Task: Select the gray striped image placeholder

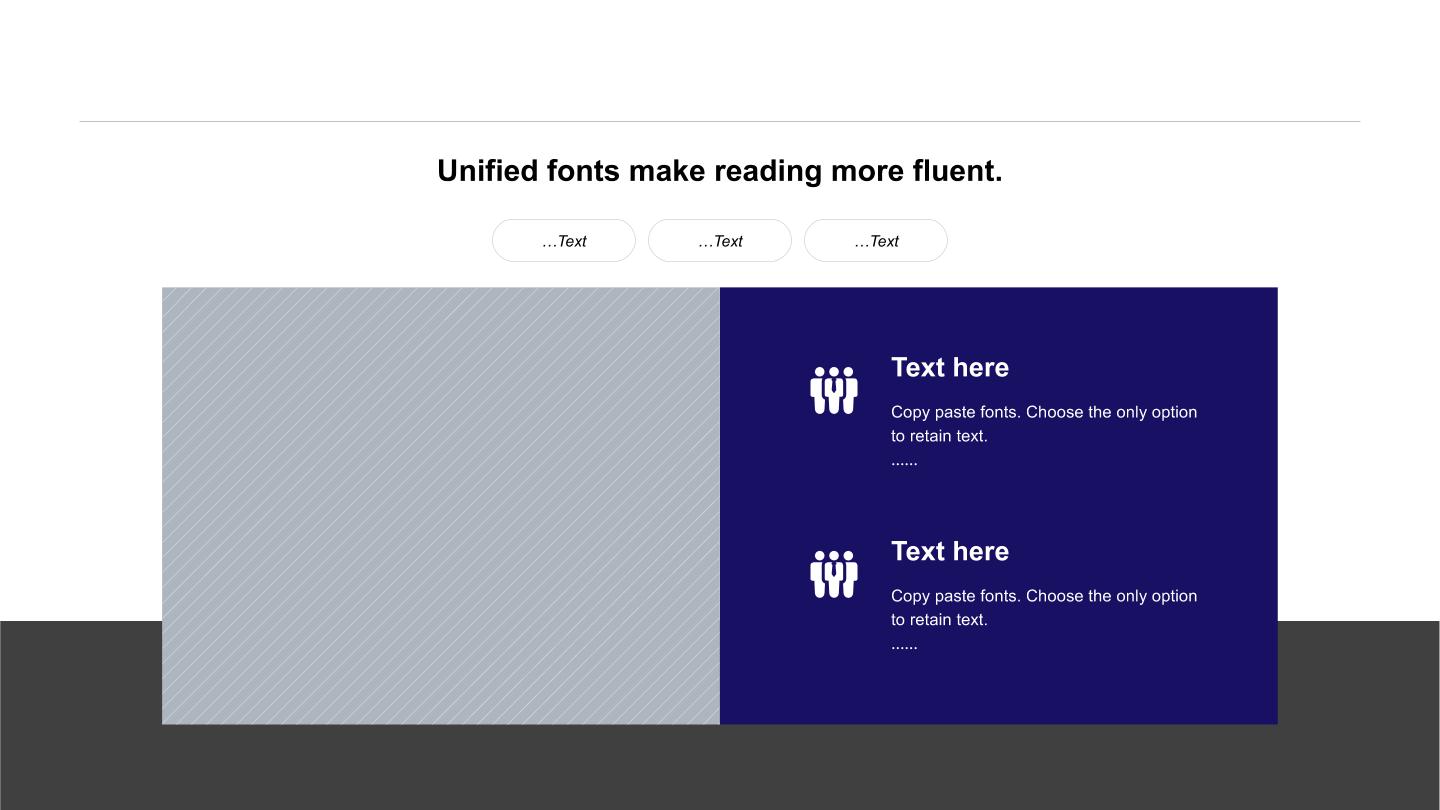Action: [441, 506]
